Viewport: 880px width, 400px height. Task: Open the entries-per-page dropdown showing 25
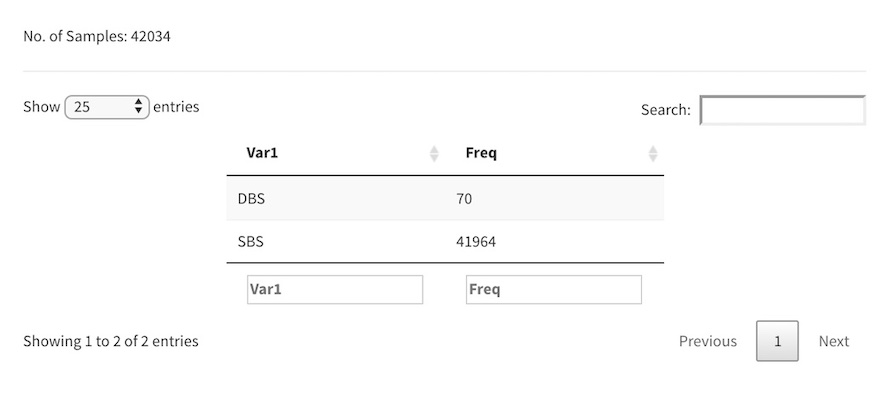pyautogui.click(x=107, y=107)
